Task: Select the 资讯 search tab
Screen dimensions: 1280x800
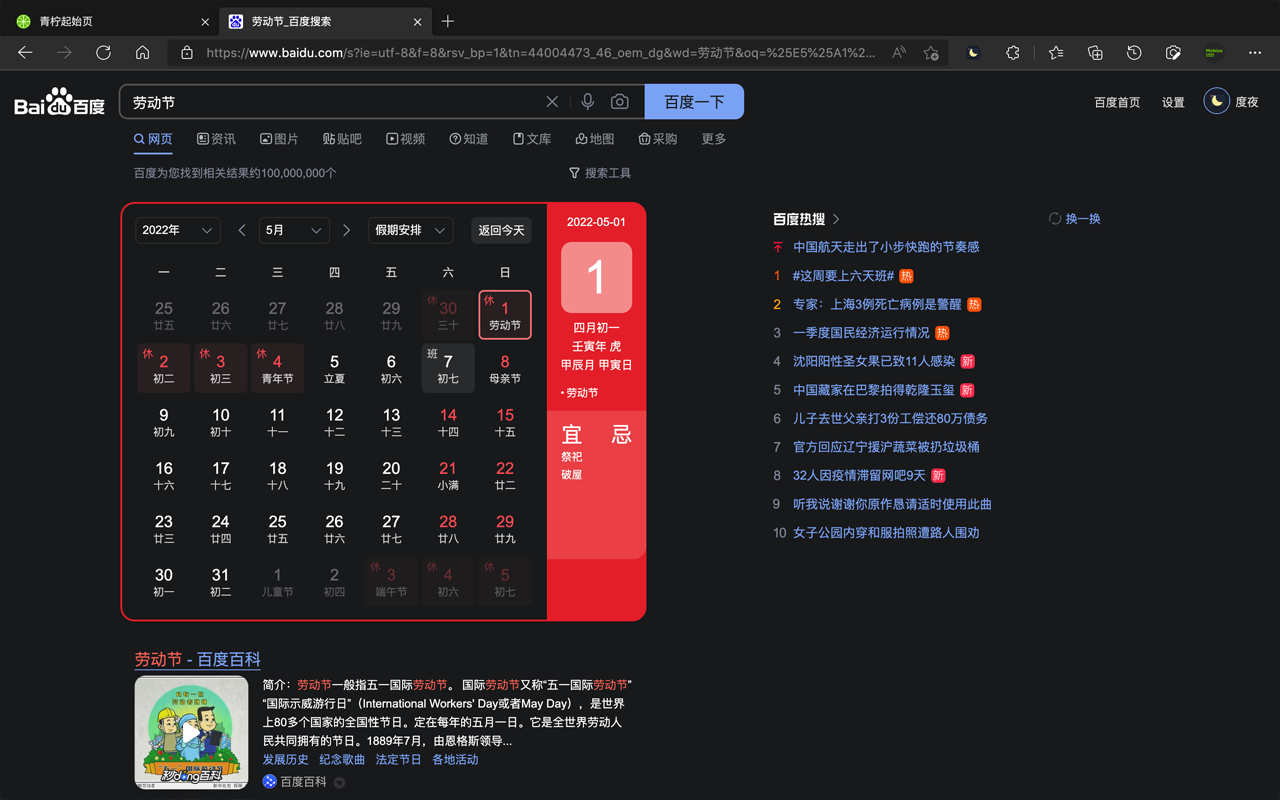Action: (216, 139)
